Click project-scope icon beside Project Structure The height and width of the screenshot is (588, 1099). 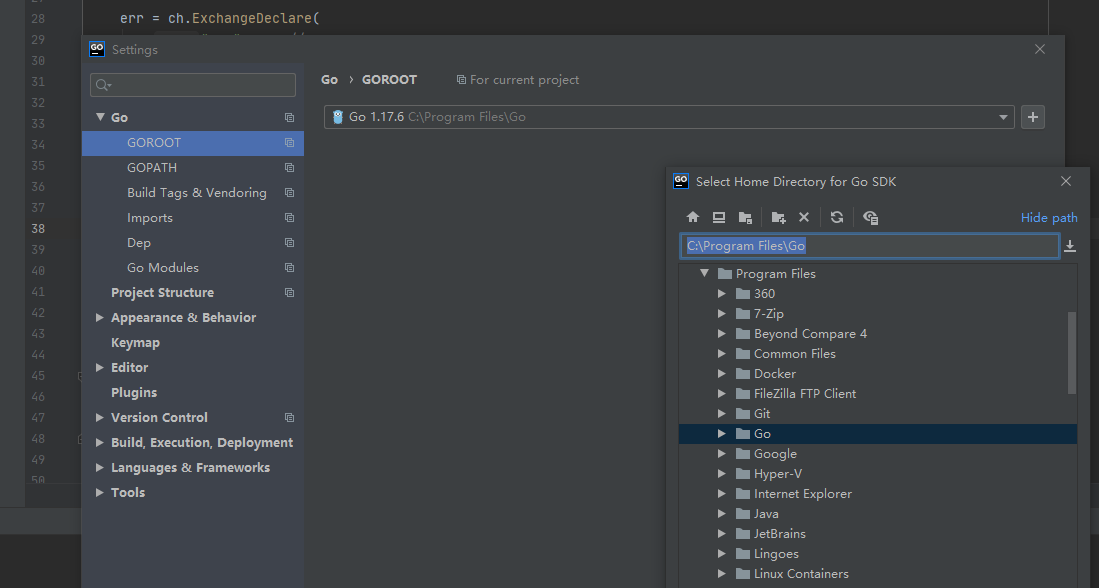click(289, 293)
